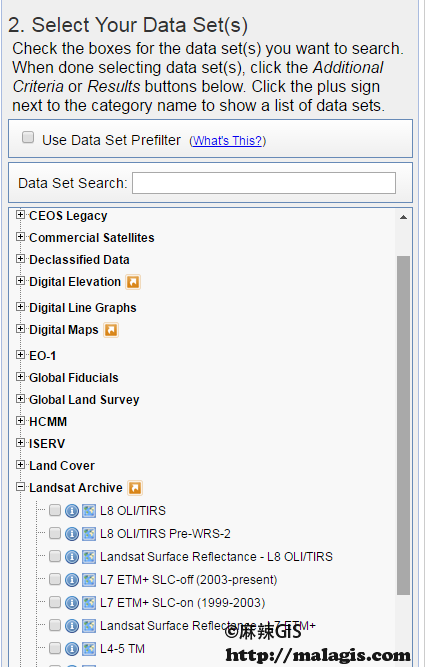
Task: Select the 'CEOS Legacy' tree label
Action: 68,216
